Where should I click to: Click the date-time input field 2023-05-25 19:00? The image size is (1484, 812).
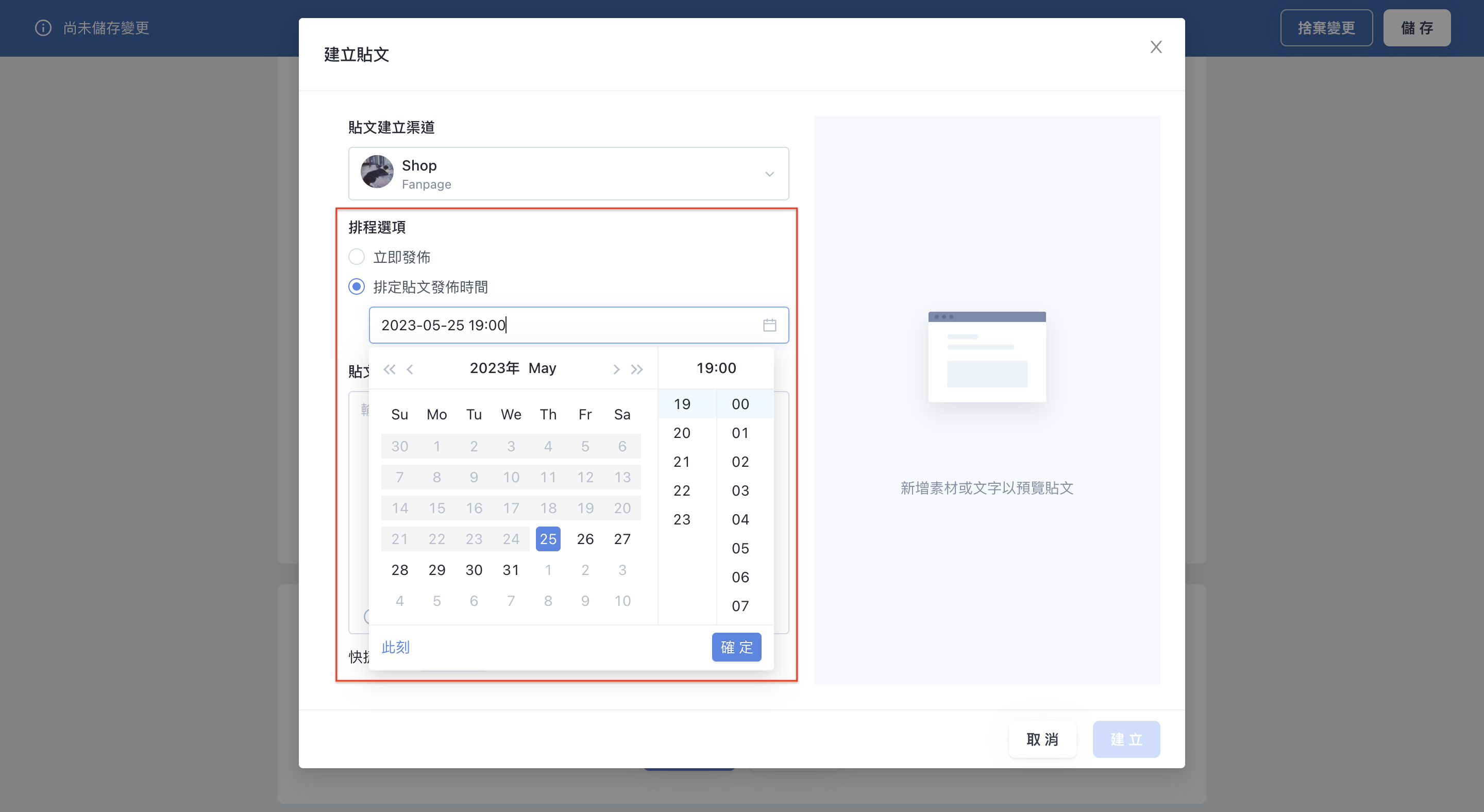point(579,326)
